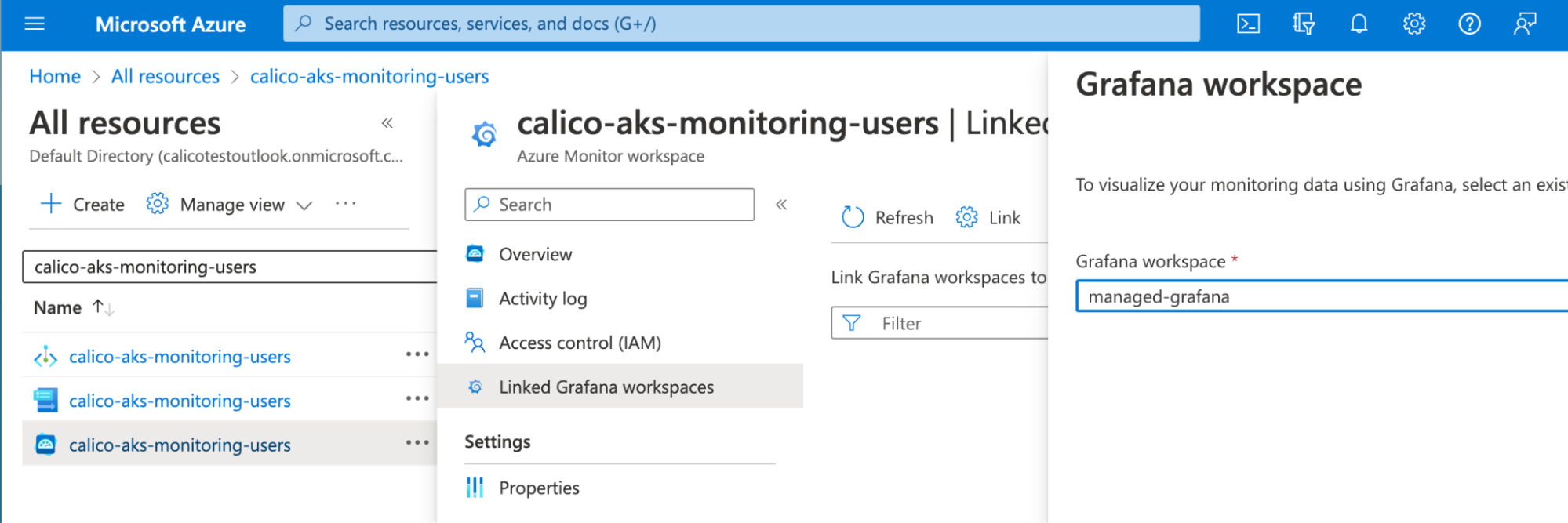Image resolution: width=1568 pixels, height=523 pixels.
Task: Click the Activity log menu icon
Action: click(x=475, y=298)
